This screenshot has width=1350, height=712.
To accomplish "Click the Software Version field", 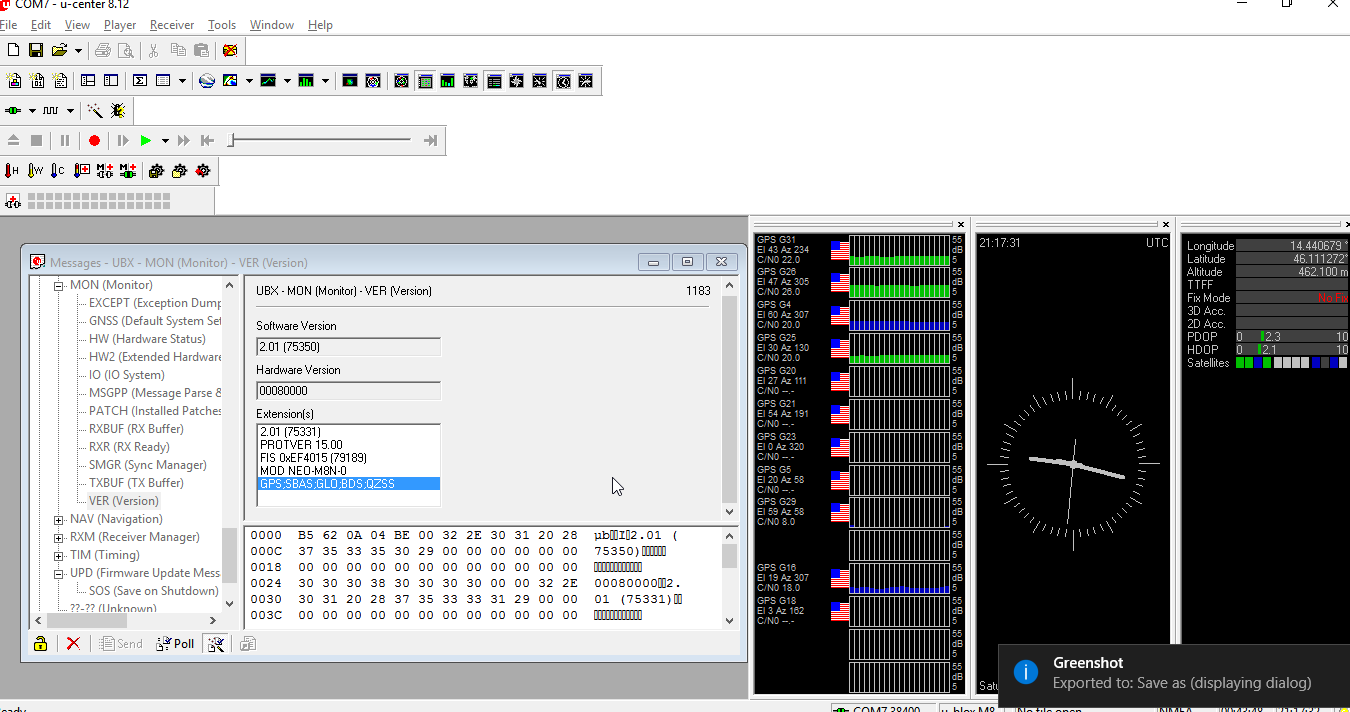I will [x=348, y=347].
